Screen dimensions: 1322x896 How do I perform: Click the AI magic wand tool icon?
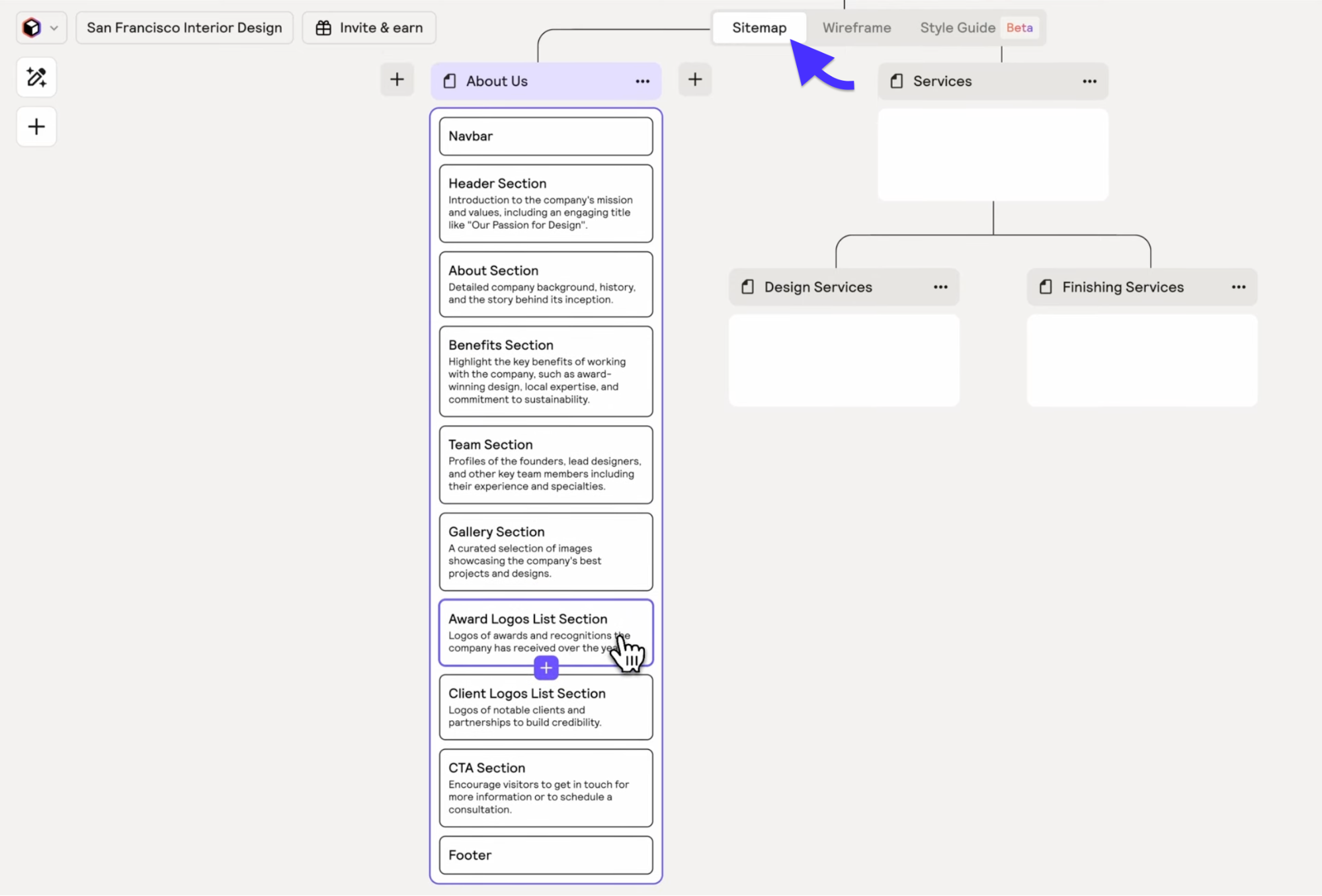pyautogui.click(x=36, y=77)
